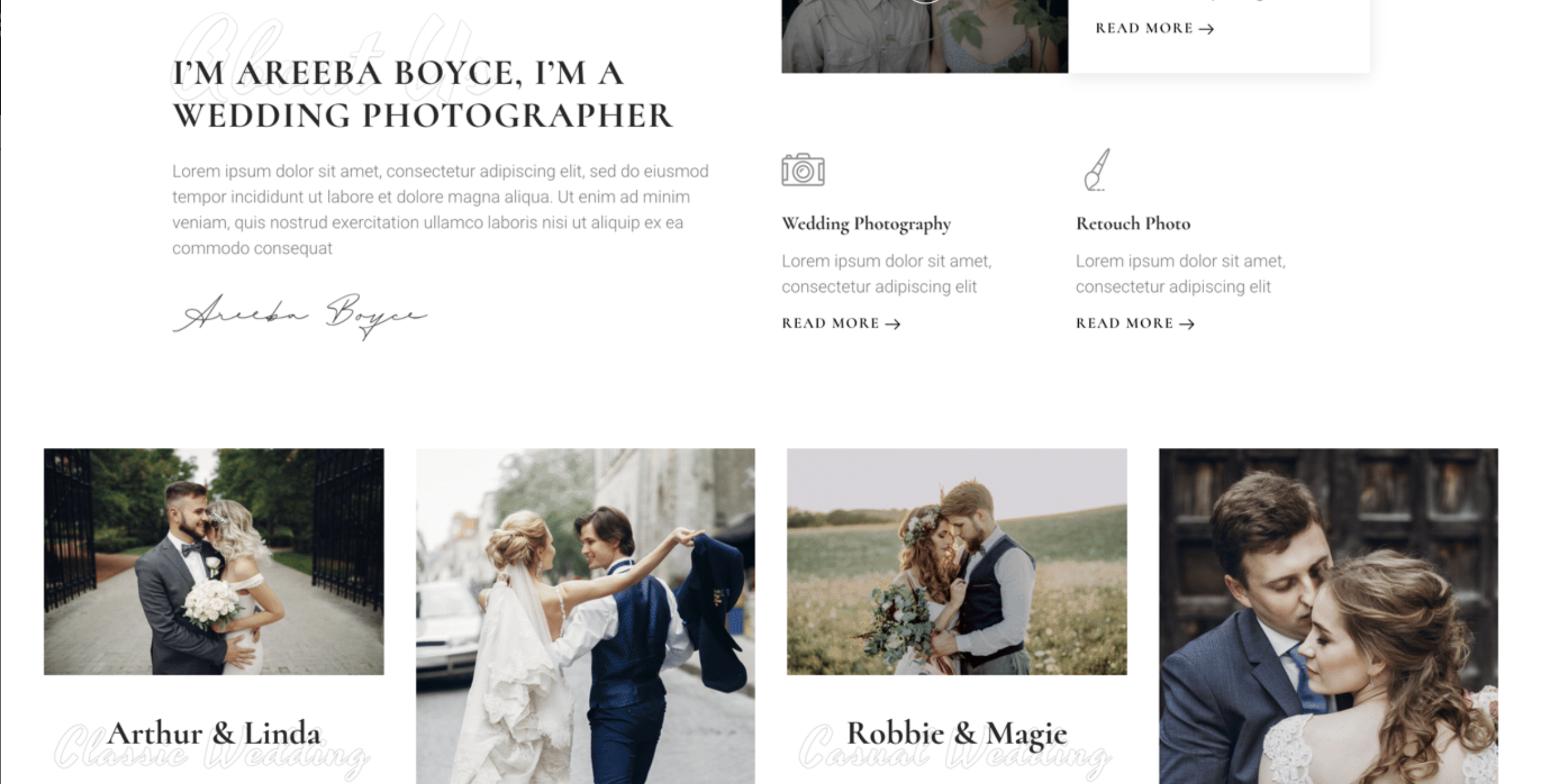
Task: Open the Robbie & Magie field photo
Action: 956,561
